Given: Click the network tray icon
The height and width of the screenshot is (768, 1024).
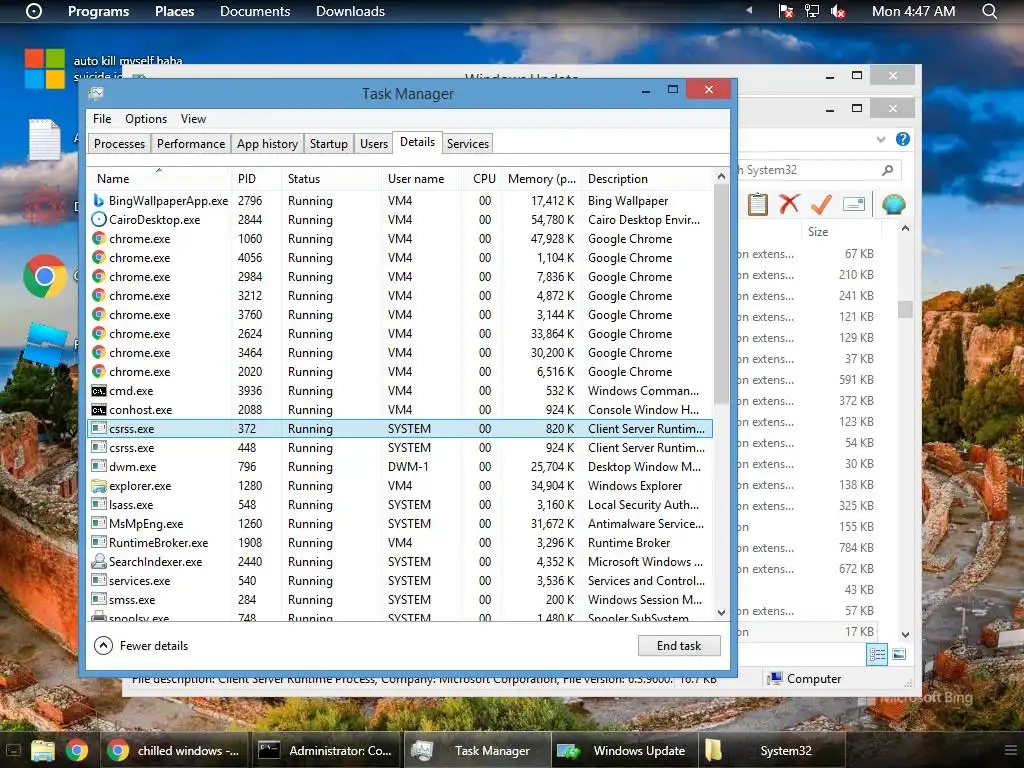Looking at the screenshot, I should [812, 11].
